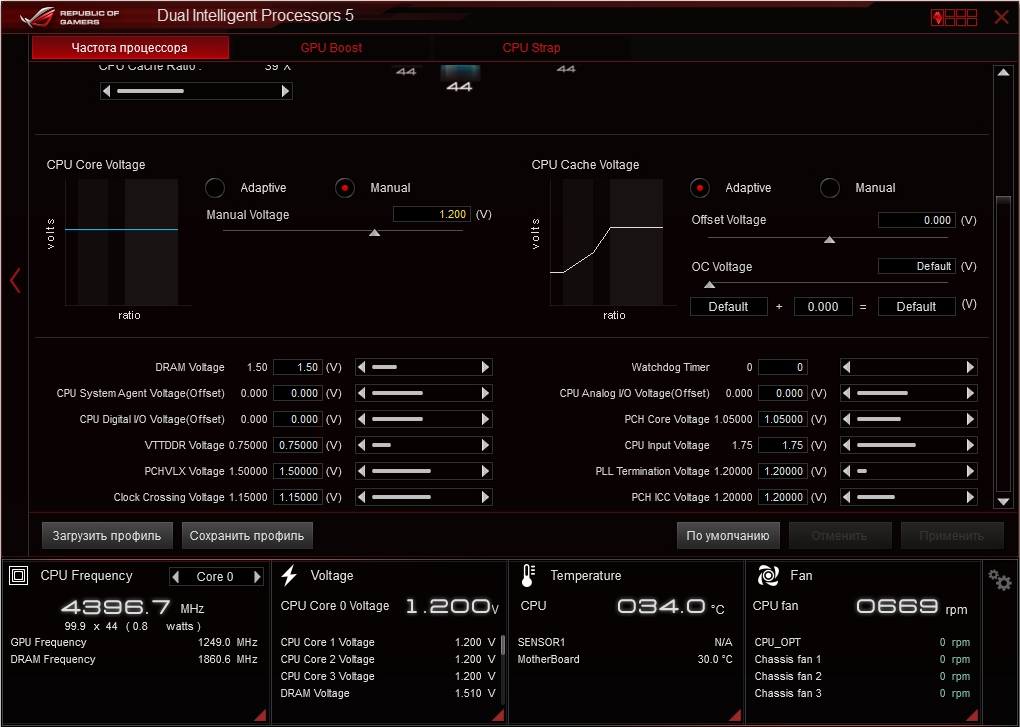1020x727 pixels.
Task: Decrease DRAM Voltage with left arrow
Action: click(x=361, y=367)
